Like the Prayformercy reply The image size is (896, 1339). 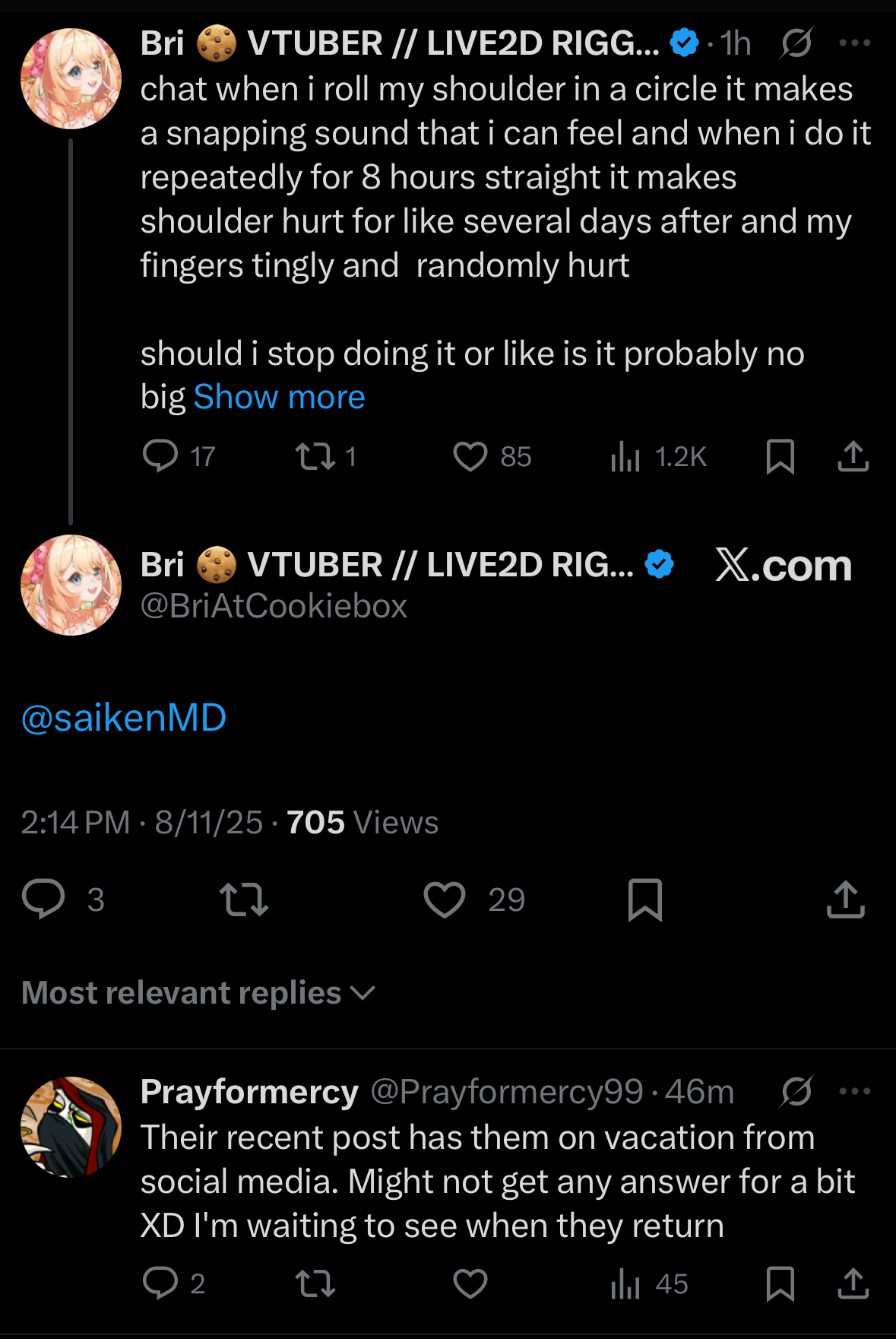pos(470,1284)
